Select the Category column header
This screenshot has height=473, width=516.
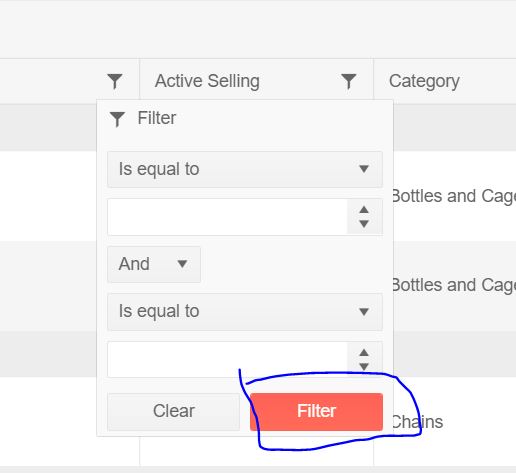(424, 81)
